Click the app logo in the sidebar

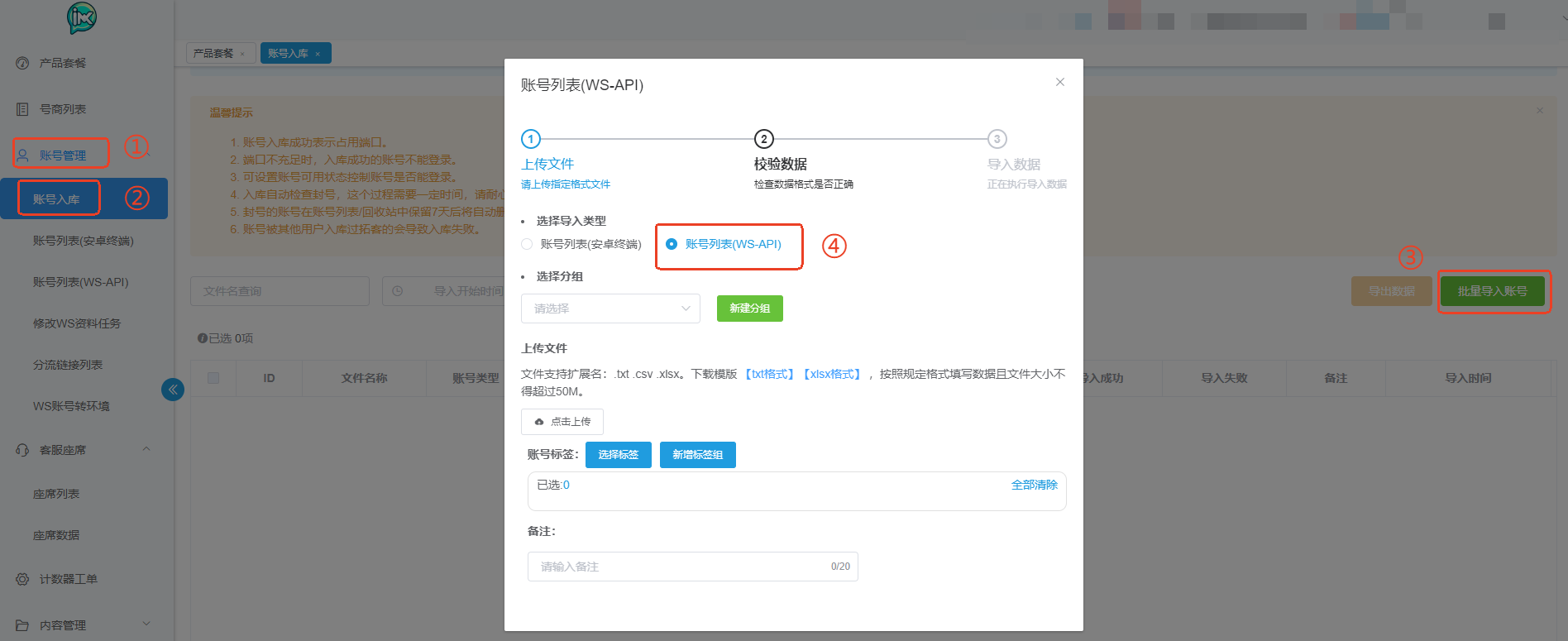[x=81, y=17]
